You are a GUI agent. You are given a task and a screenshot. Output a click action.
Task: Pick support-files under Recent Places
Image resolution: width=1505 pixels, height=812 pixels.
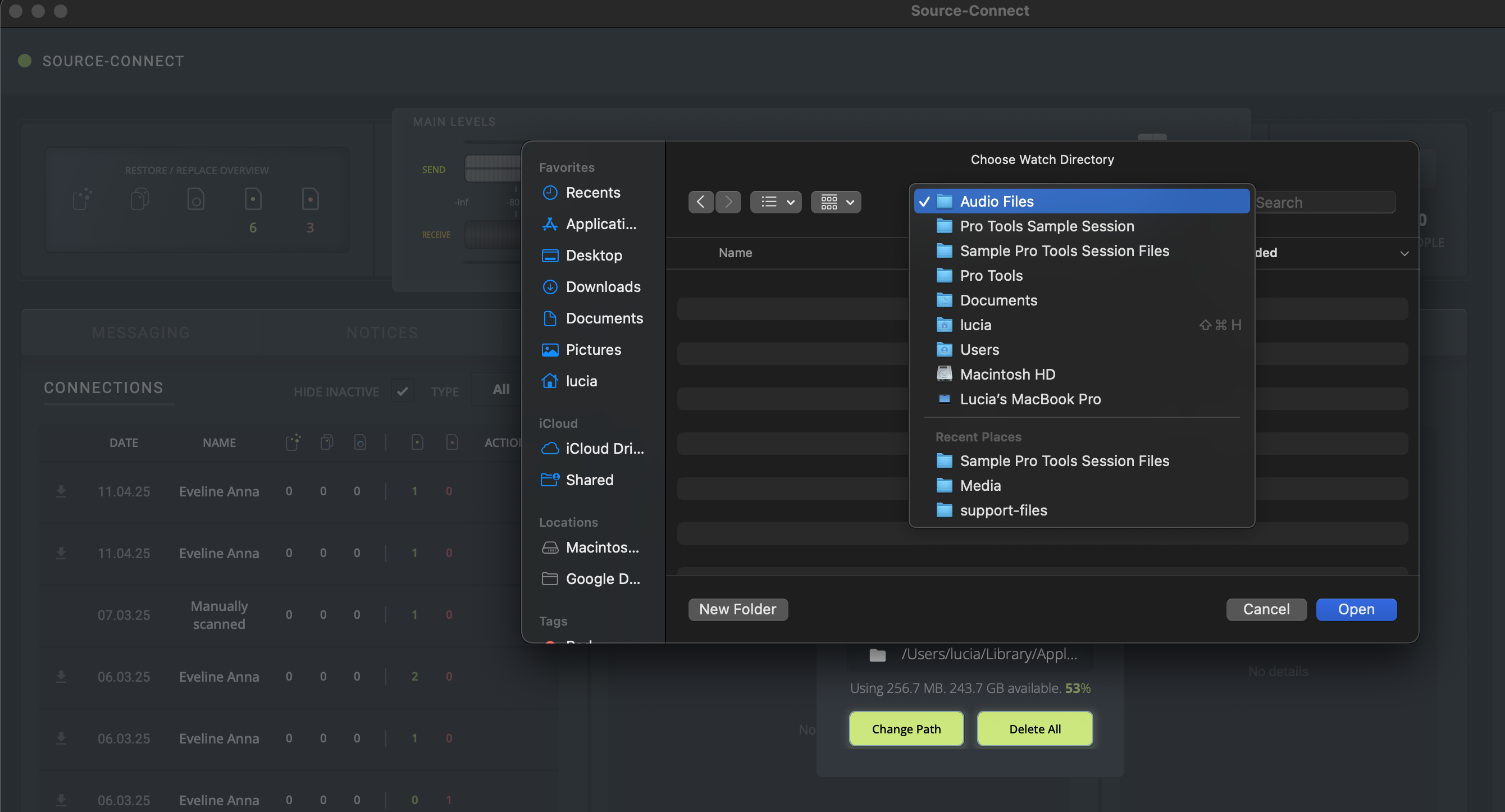(1003, 510)
